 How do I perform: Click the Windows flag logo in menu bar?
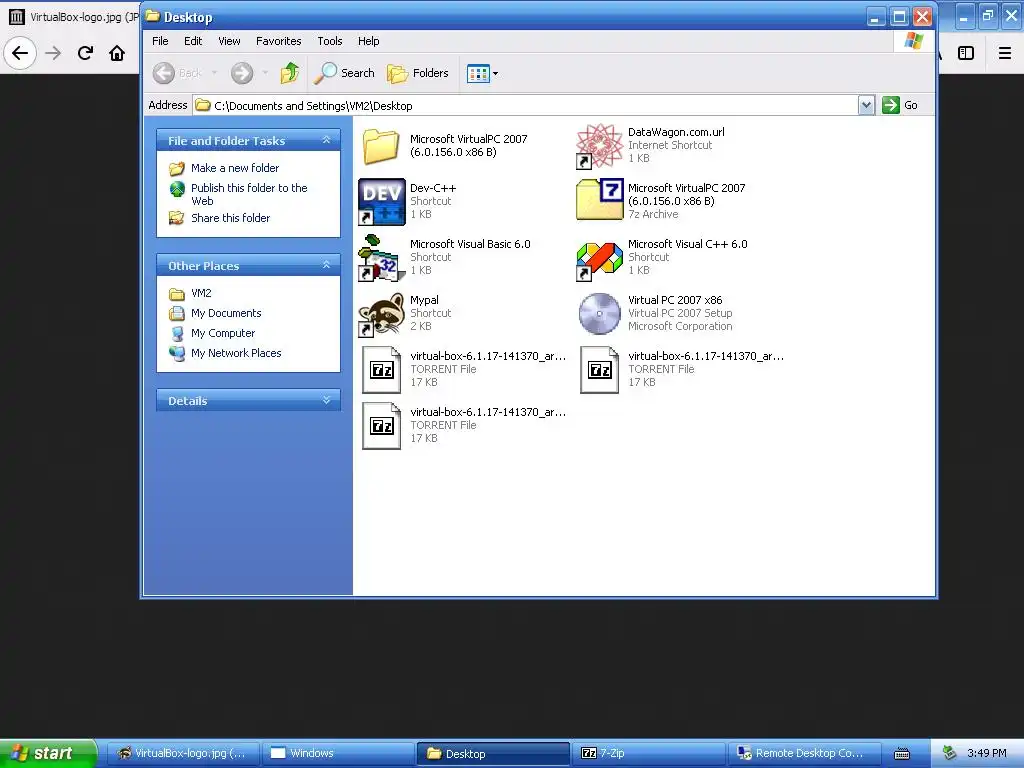click(x=914, y=41)
